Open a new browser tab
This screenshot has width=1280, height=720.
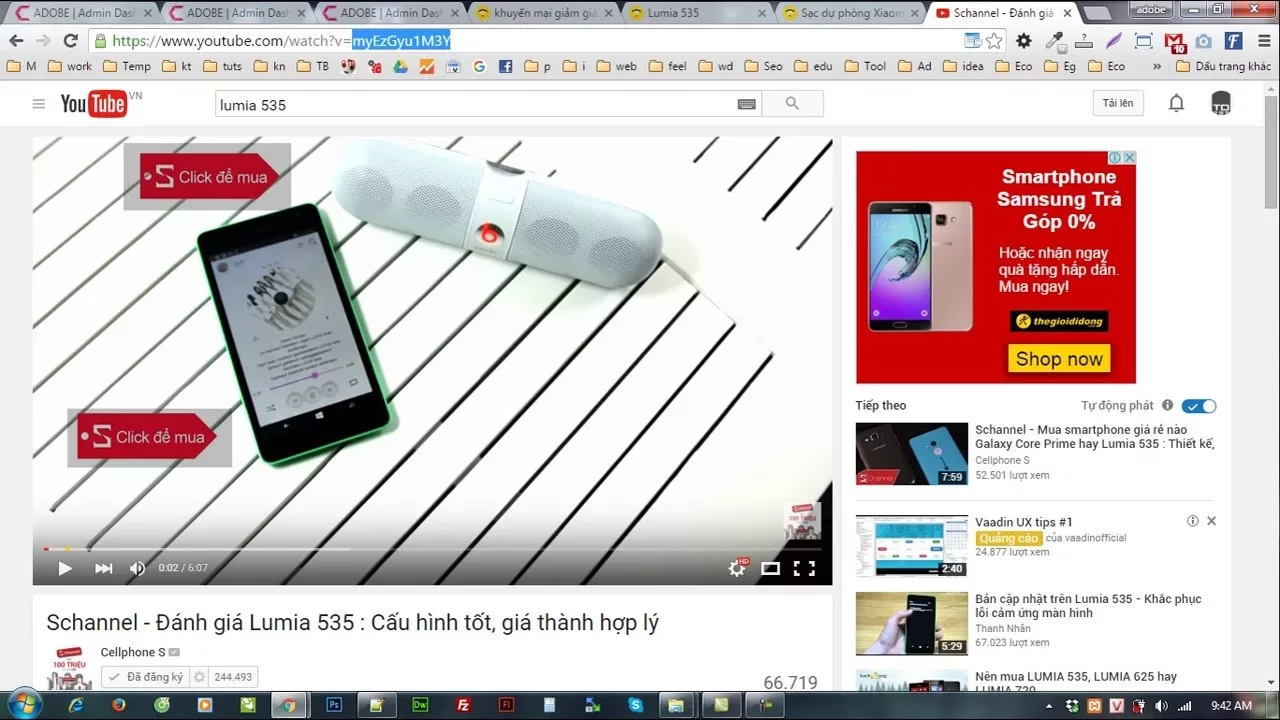tap(1097, 14)
